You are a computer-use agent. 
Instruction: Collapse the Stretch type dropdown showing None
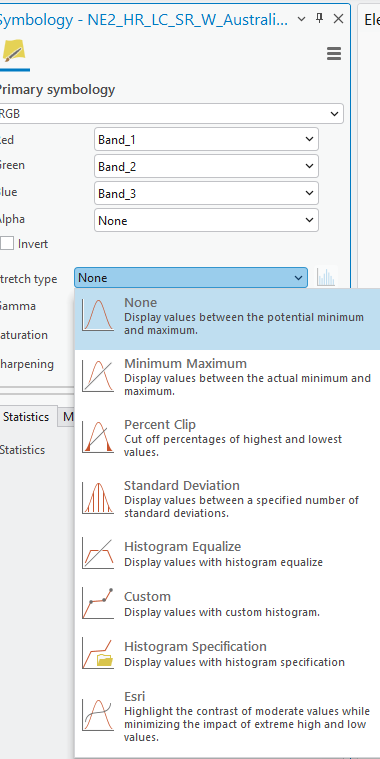[x=191, y=278]
